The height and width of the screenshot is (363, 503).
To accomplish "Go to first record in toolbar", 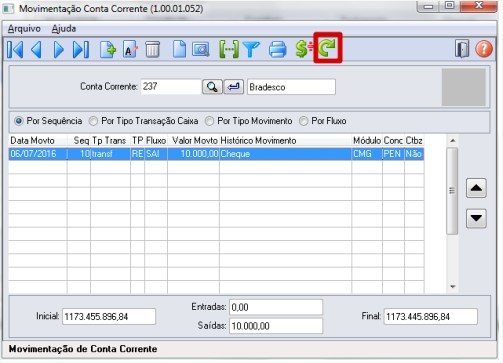I will (x=15, y=50).
